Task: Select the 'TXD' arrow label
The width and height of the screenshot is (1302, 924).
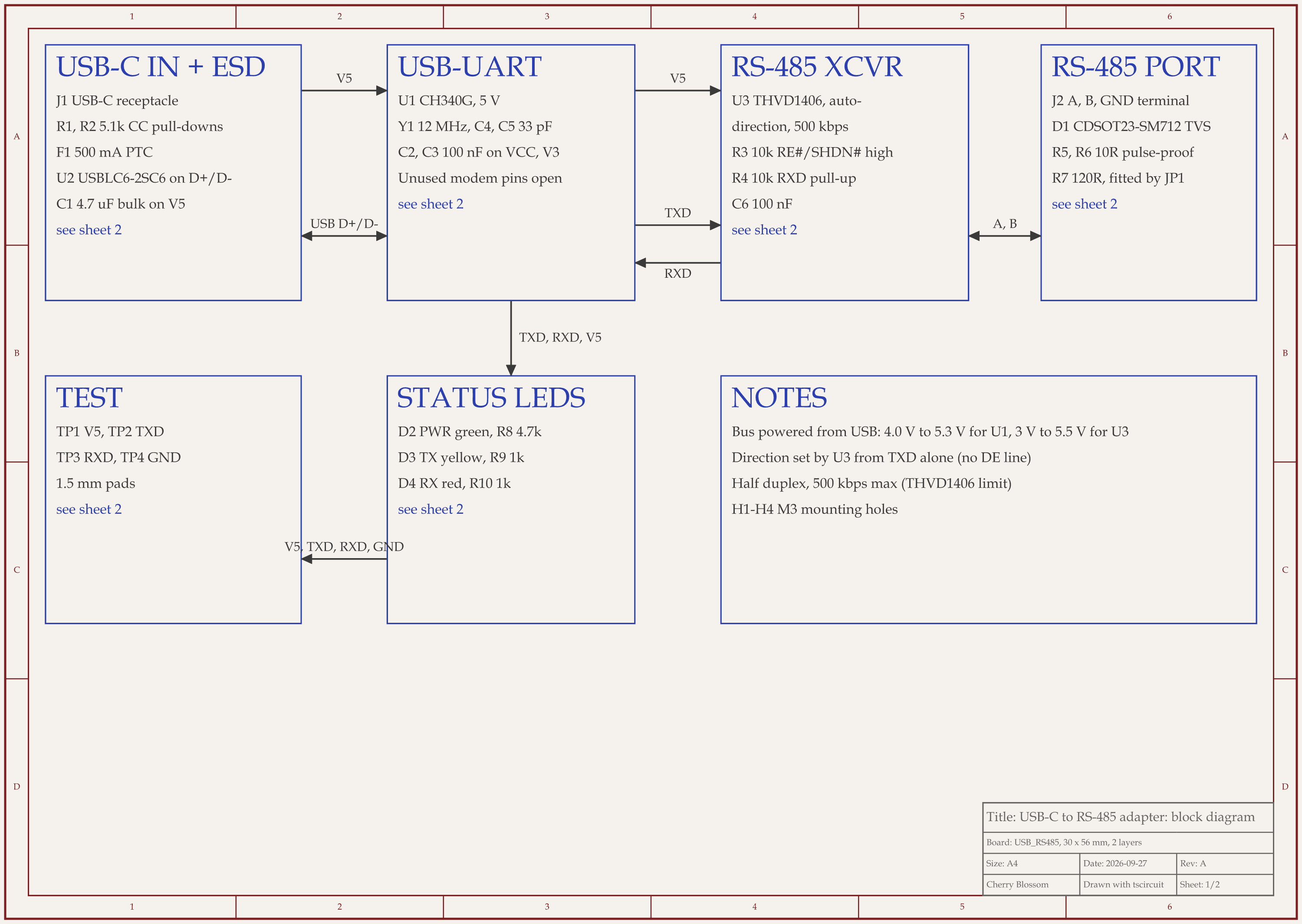Action: (677, 213)
